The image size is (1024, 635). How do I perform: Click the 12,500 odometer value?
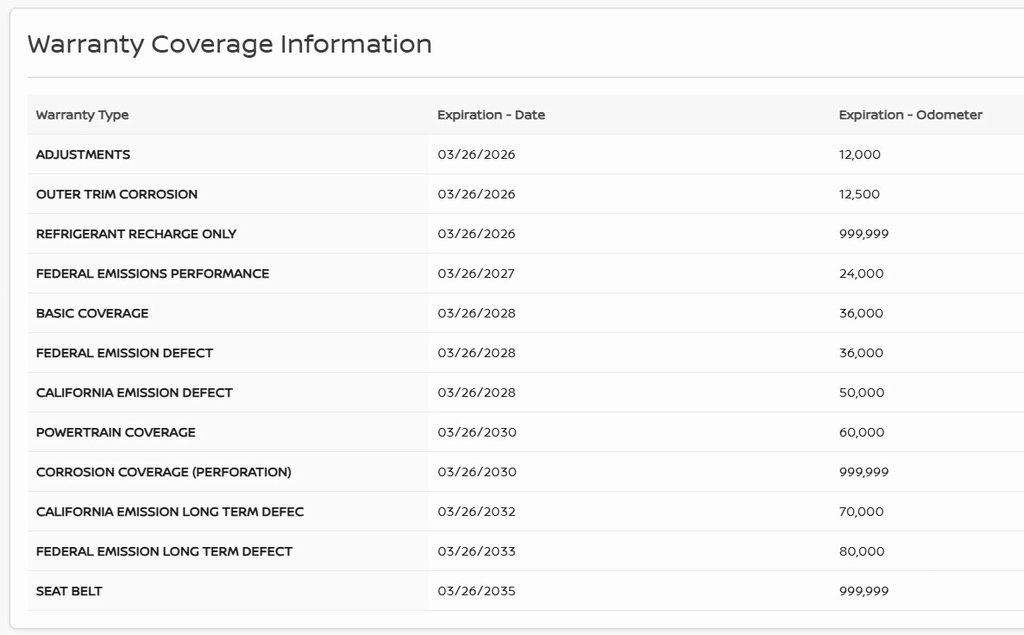click(x=859, y=194)
